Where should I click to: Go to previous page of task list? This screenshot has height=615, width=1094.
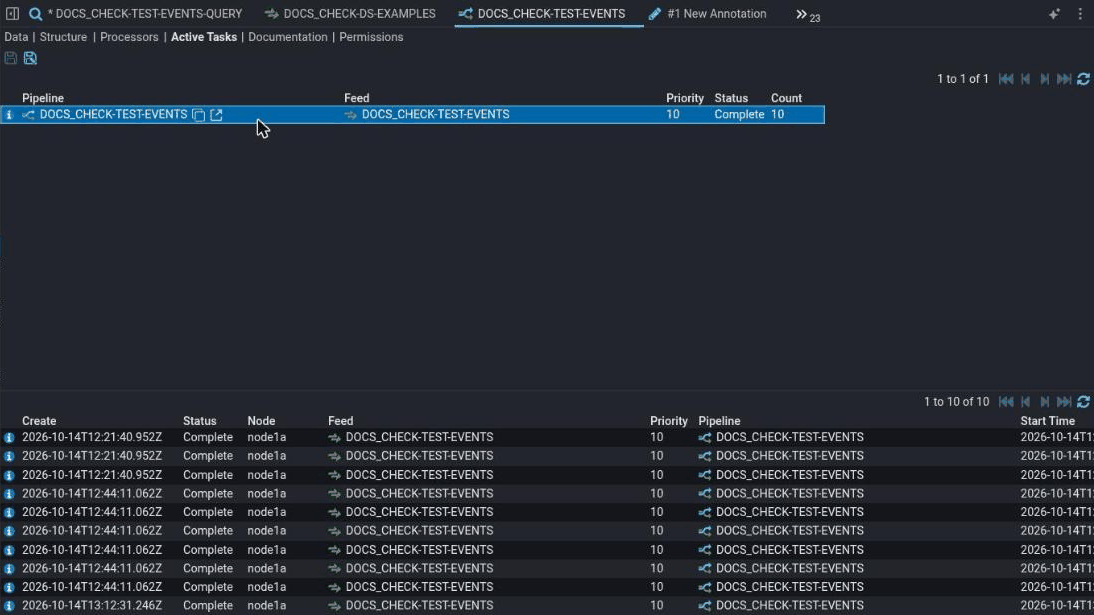click(x=1025, y=402)
